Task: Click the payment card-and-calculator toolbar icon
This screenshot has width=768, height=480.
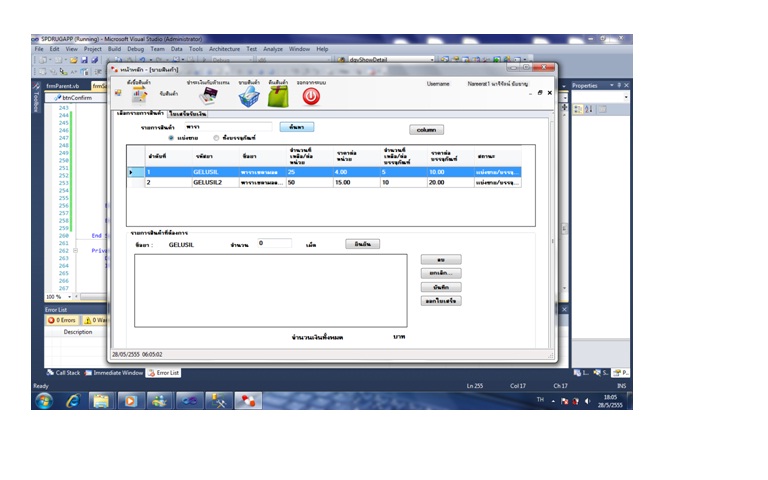Action: click(209, 96)
